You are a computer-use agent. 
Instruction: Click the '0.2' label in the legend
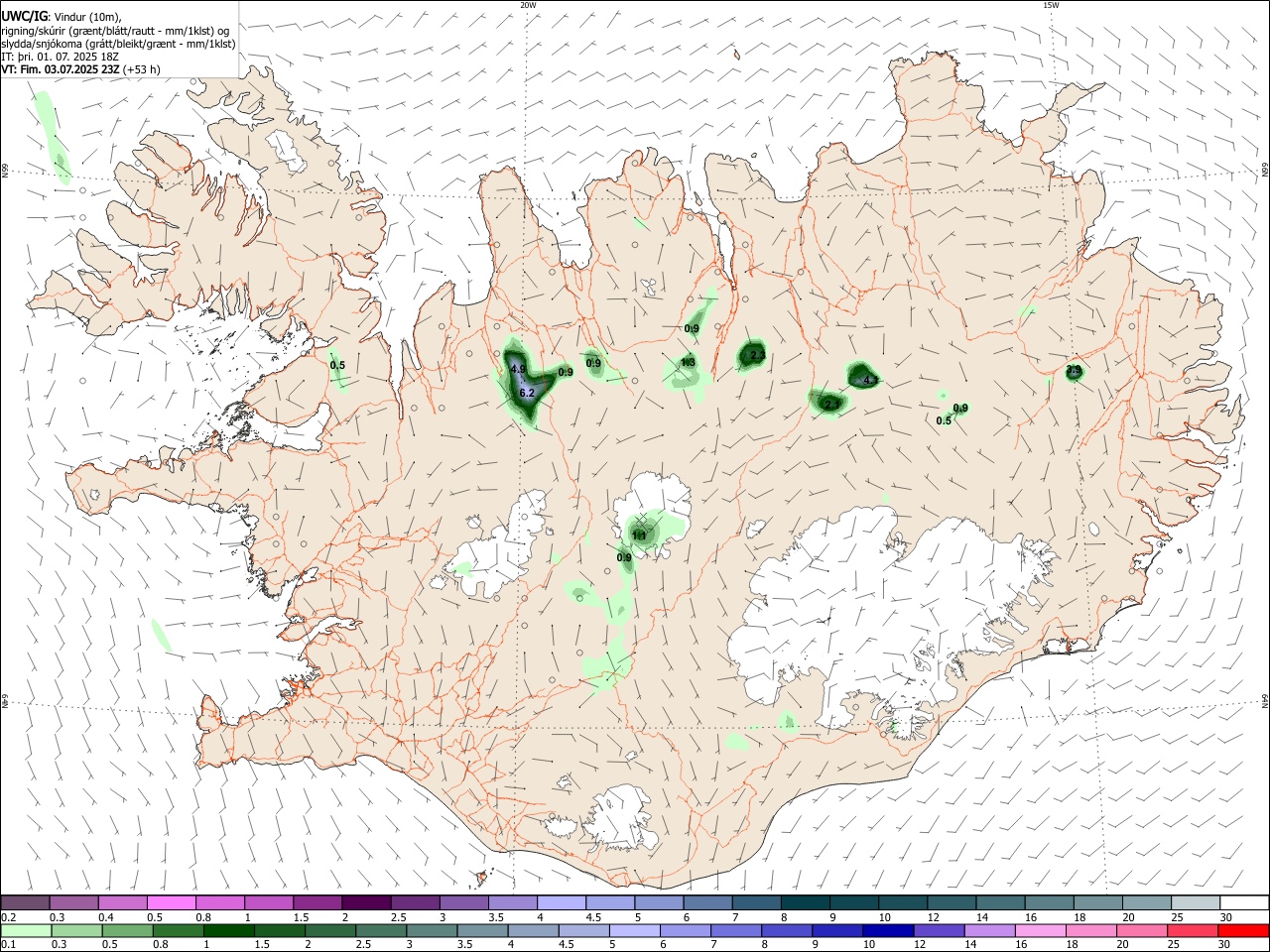coord(8,917)
